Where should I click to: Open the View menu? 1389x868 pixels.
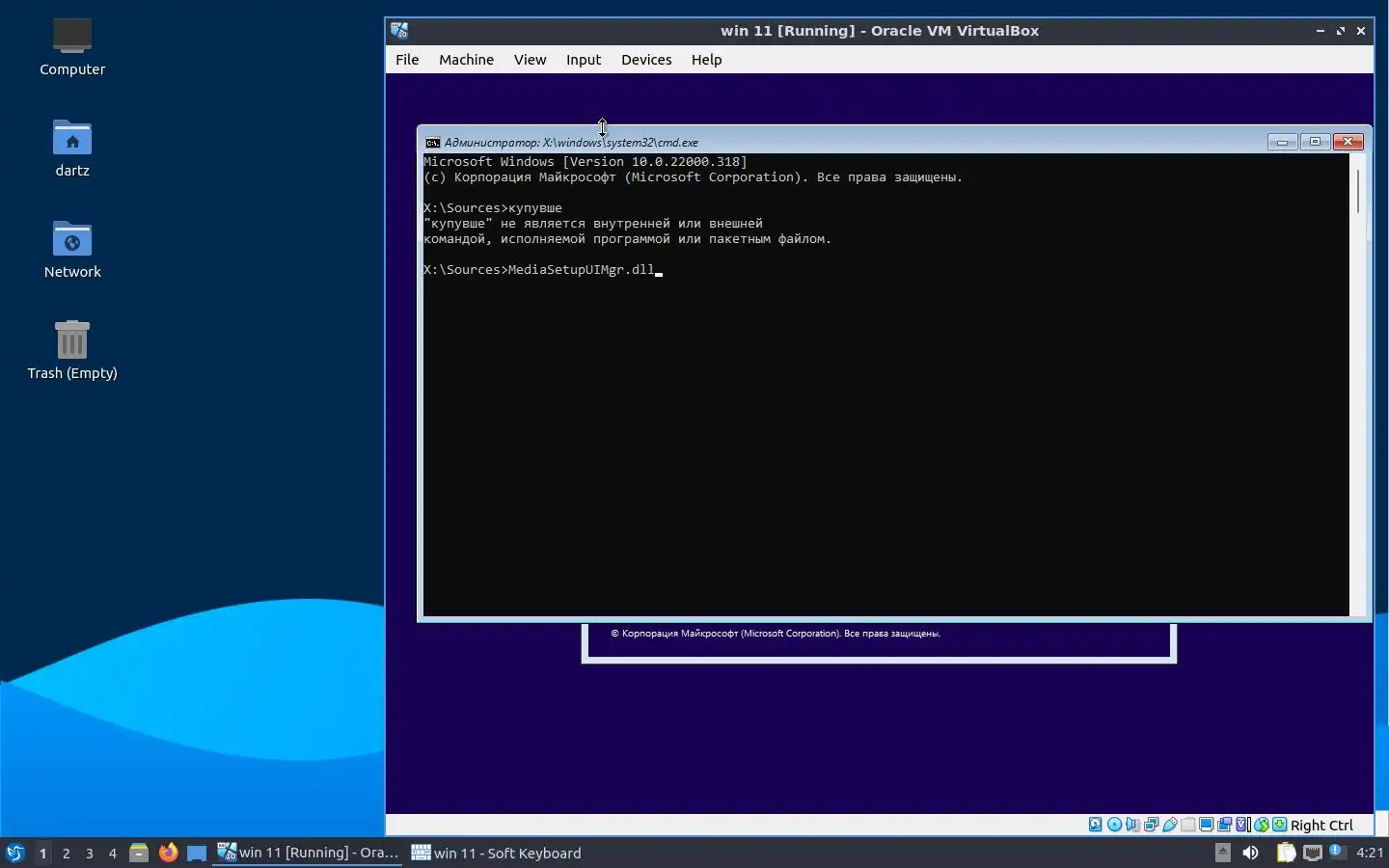point(530,60)
